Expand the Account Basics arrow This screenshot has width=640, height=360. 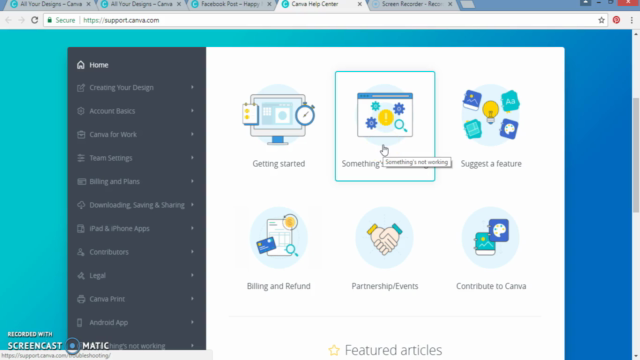tap(192, 111)
